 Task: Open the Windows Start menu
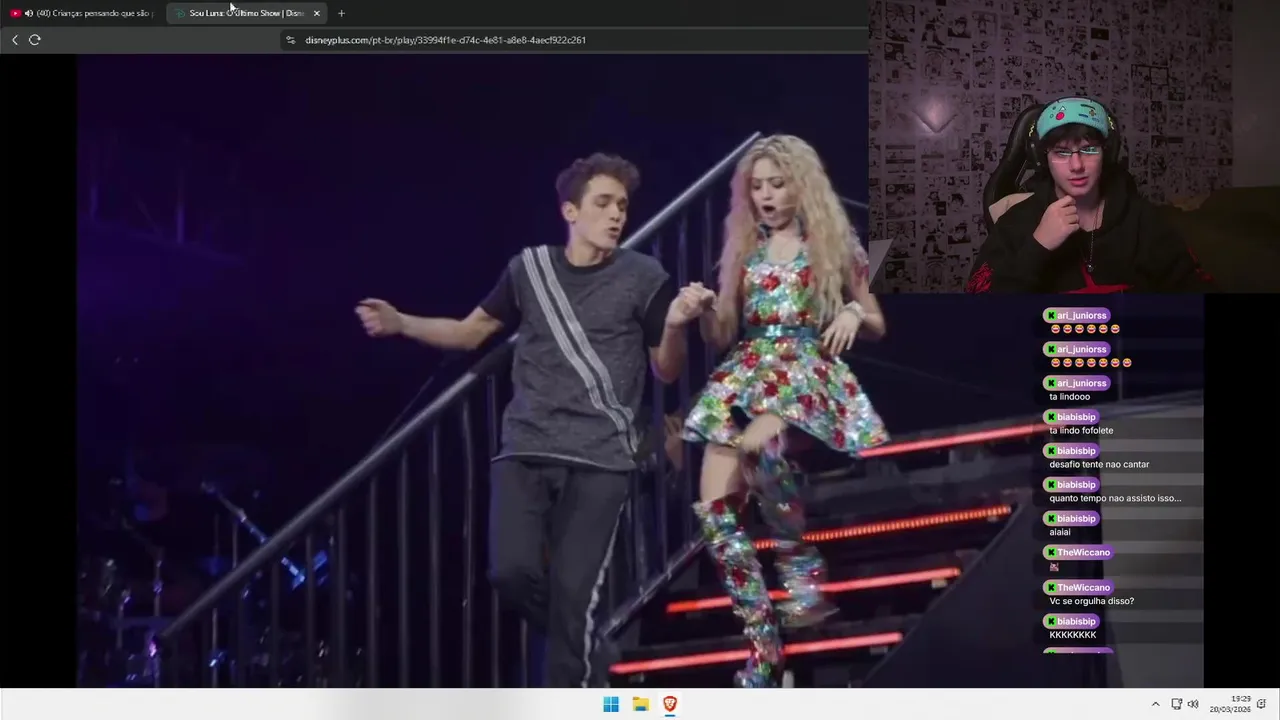[611, 704]
